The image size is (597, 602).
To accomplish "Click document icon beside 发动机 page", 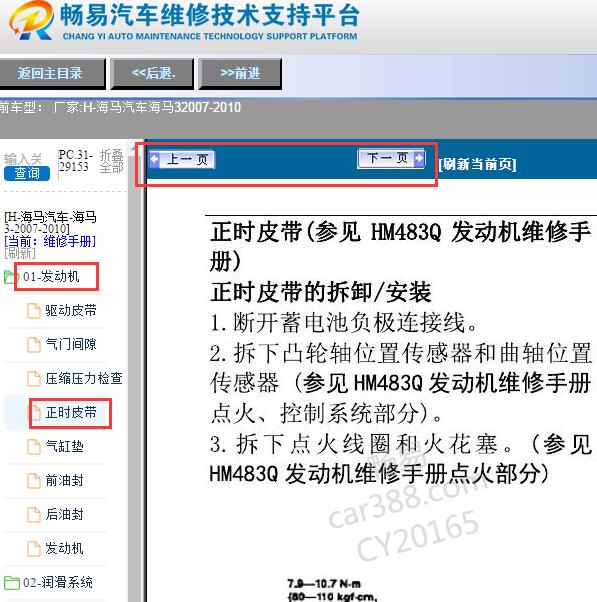I will click(x=34, y=548).
